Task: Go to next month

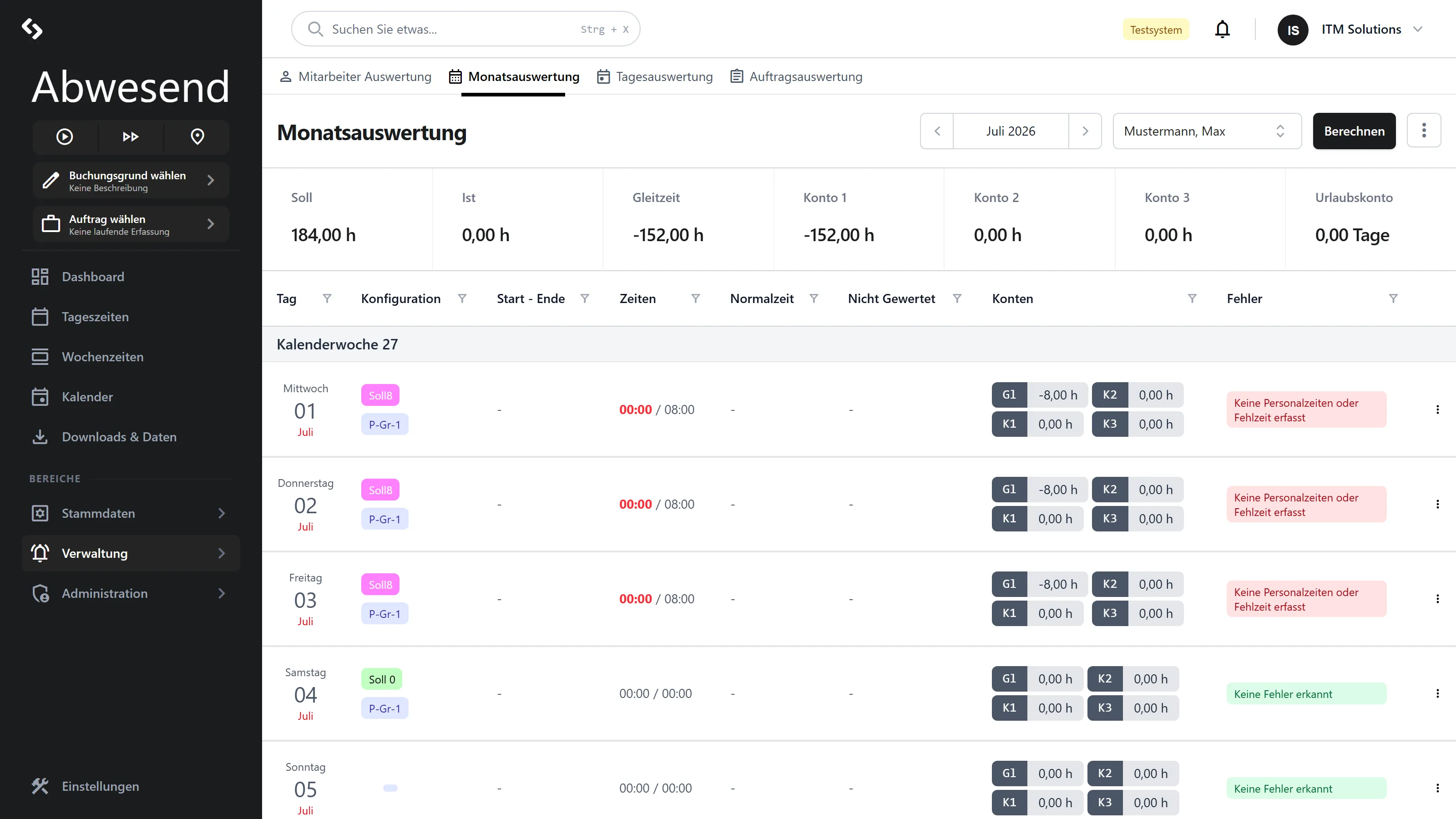Action: pos(1085,131)
